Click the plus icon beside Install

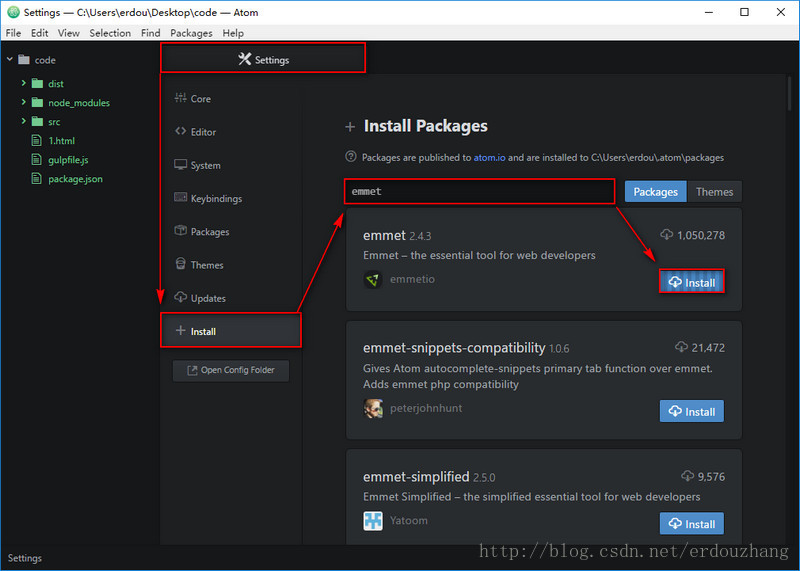pyautogui.click(x=180, y=331)
